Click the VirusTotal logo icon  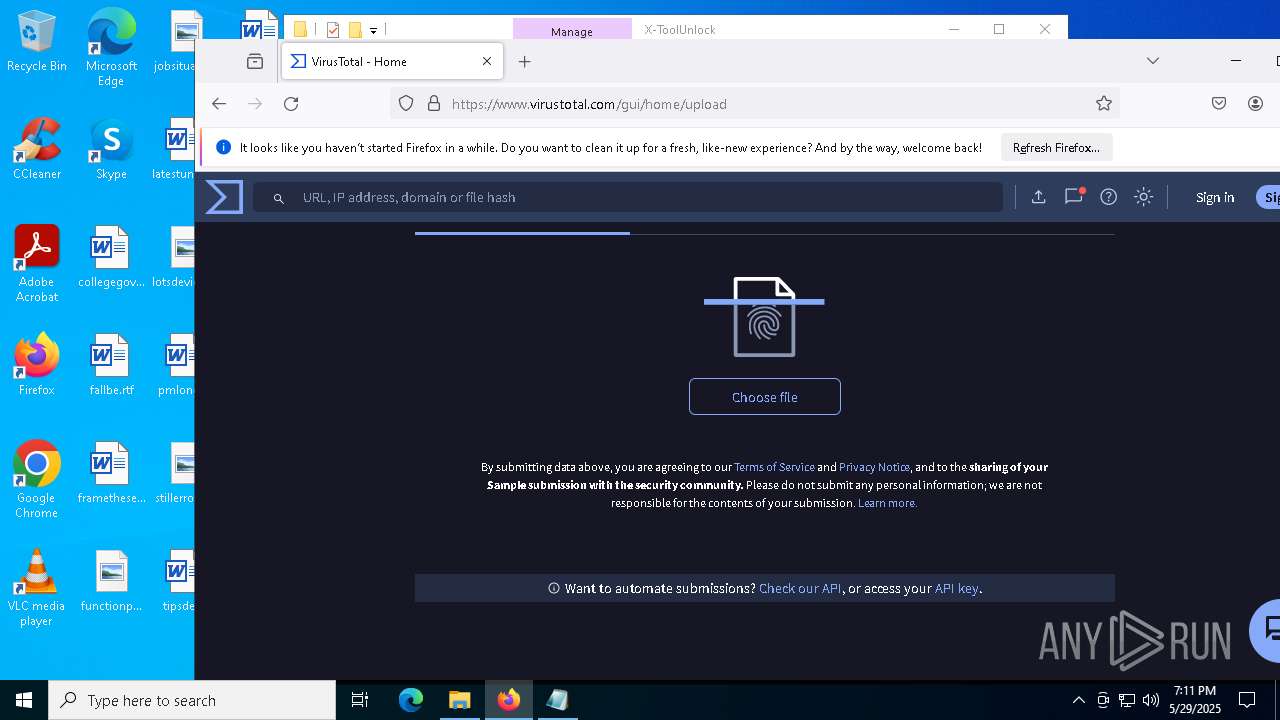click(224, 197)
